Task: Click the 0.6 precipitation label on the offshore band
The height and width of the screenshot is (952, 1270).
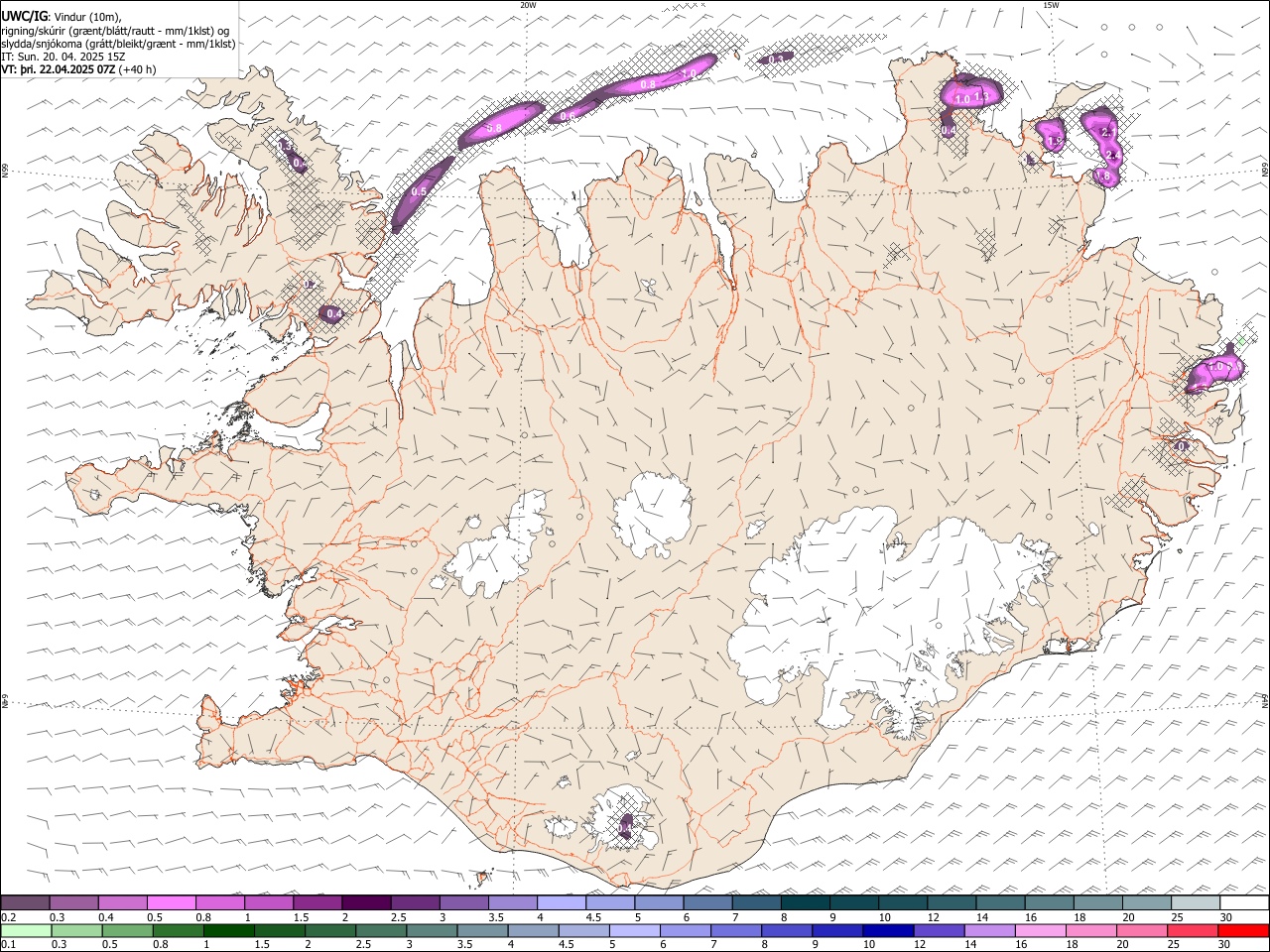Action: pos(569,116)
